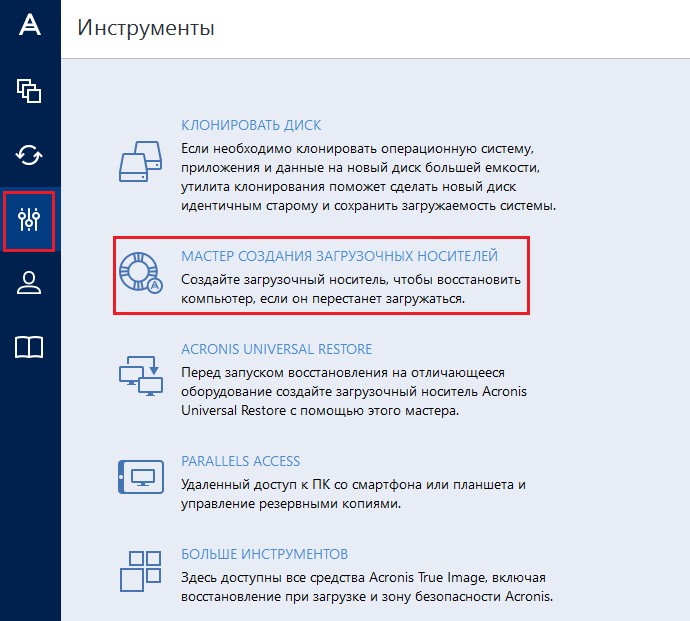The width and height of the screenshot is (690, 621).
Task: Click the rescue media lifebuoy icon
Action: (x=141, y=272)
